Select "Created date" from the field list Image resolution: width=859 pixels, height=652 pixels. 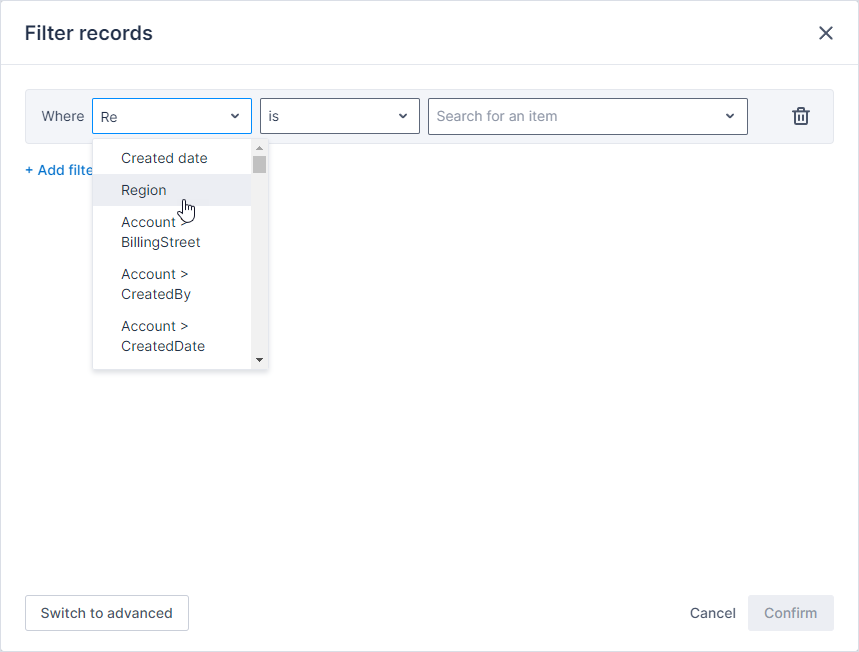pyautogui.click(x=164, y=158)
